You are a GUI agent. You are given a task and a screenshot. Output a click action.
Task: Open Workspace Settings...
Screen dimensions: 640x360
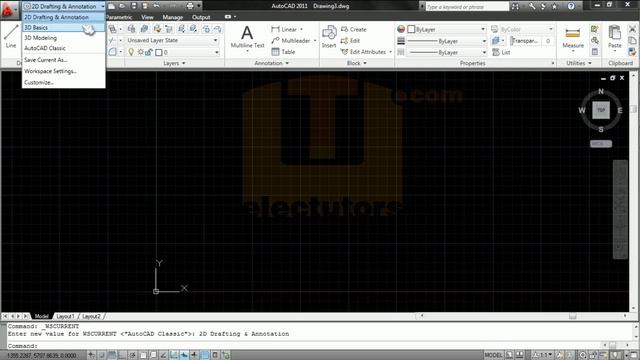coord(64,71)
